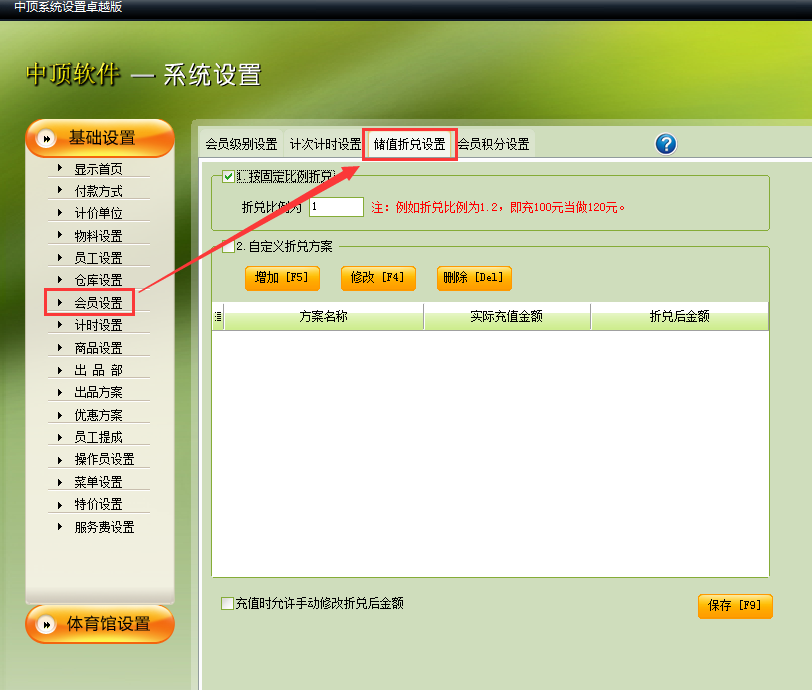This screenshot has height=690, width=812.
Task: Open 出 品 部 in the sidebar
Action: pyautogui.click(x=98, y=370)
